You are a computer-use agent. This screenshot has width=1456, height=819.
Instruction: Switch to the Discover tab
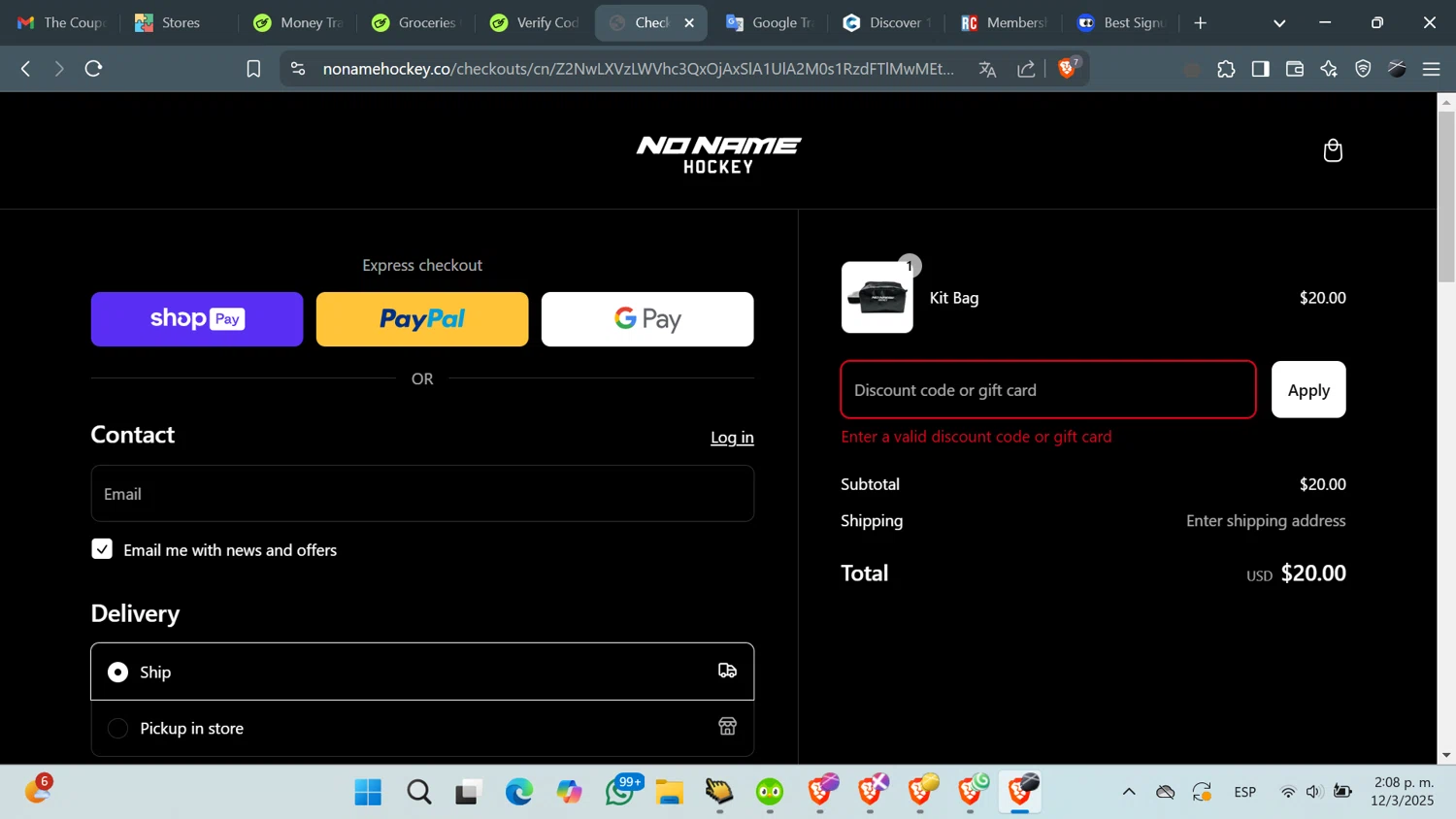pyautogui.click(x=887, y=22)
